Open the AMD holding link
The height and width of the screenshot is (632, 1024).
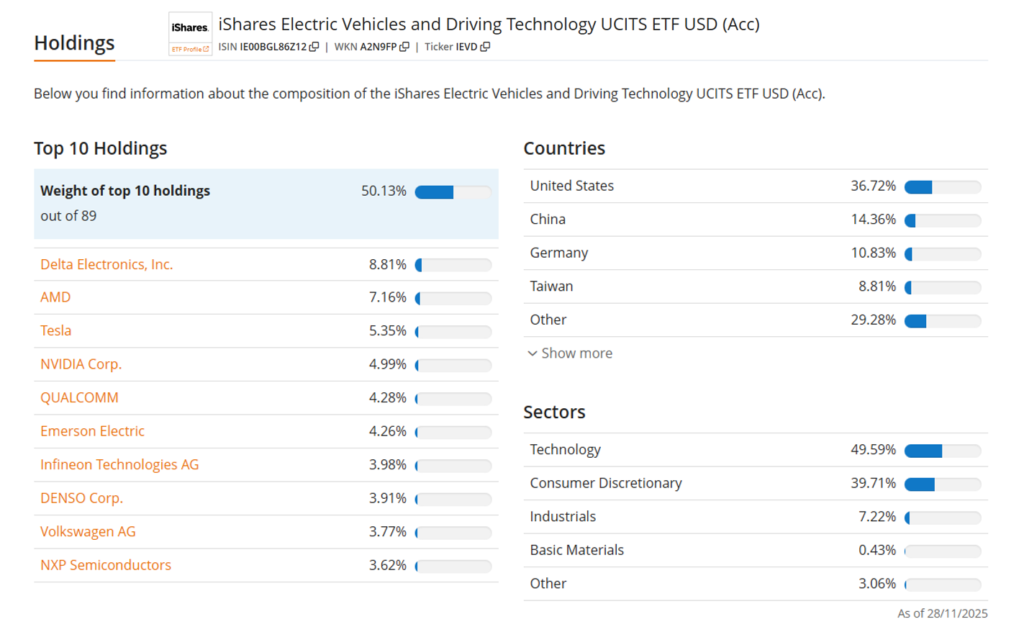pyautogui.click(x=56, y=297)
